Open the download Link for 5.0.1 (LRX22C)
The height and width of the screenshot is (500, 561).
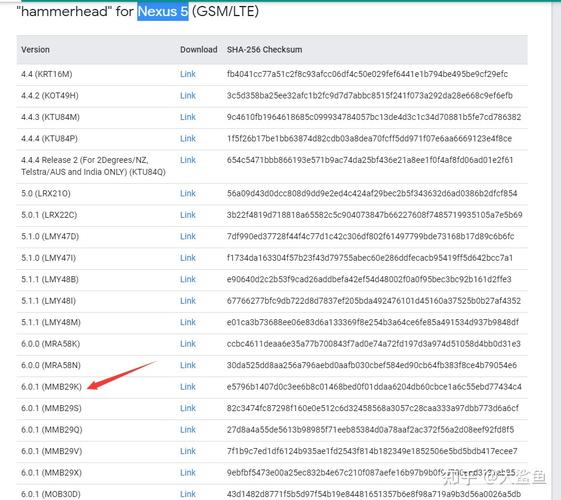188,215
